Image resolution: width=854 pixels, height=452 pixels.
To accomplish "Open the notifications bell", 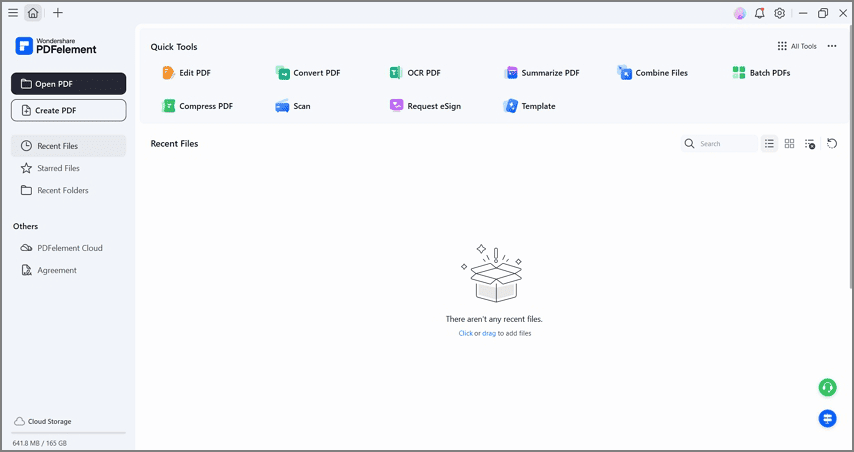I will point(759,14).
